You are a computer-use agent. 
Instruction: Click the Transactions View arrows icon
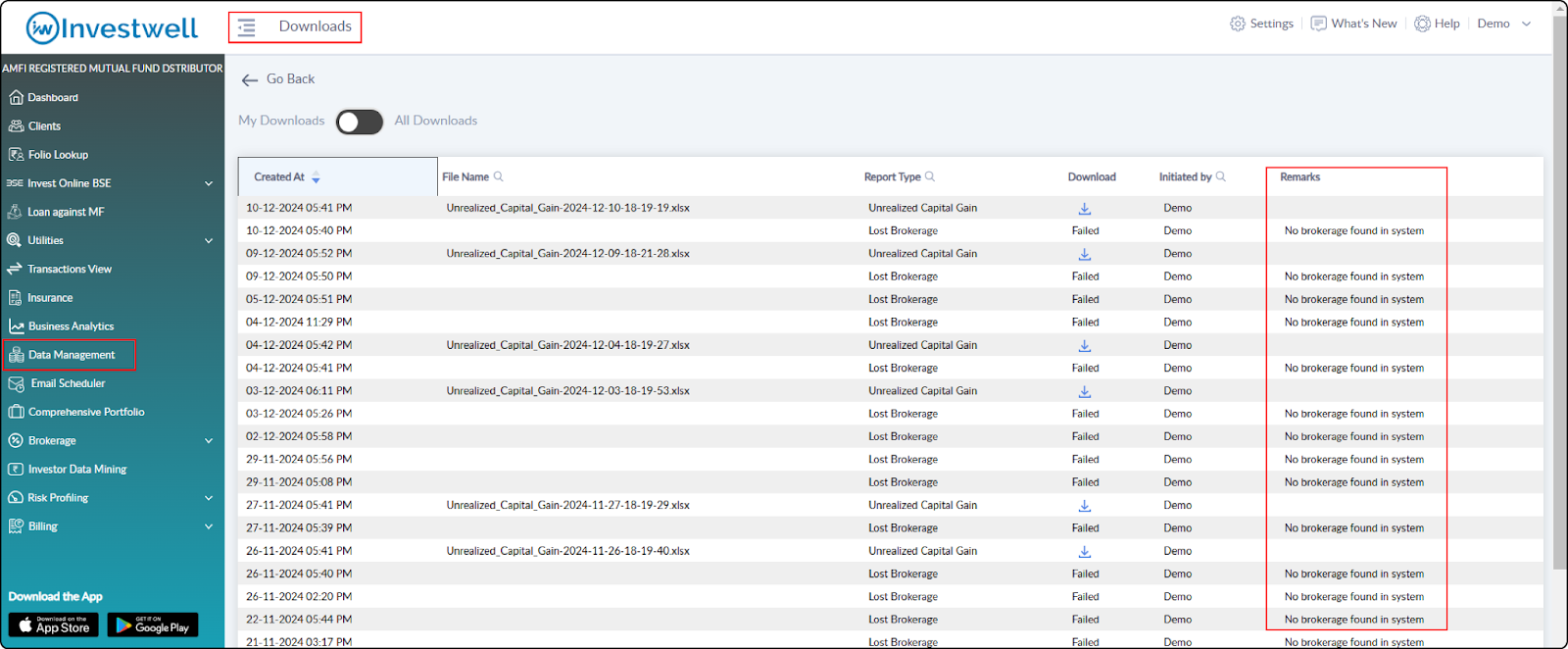[15, 269]
